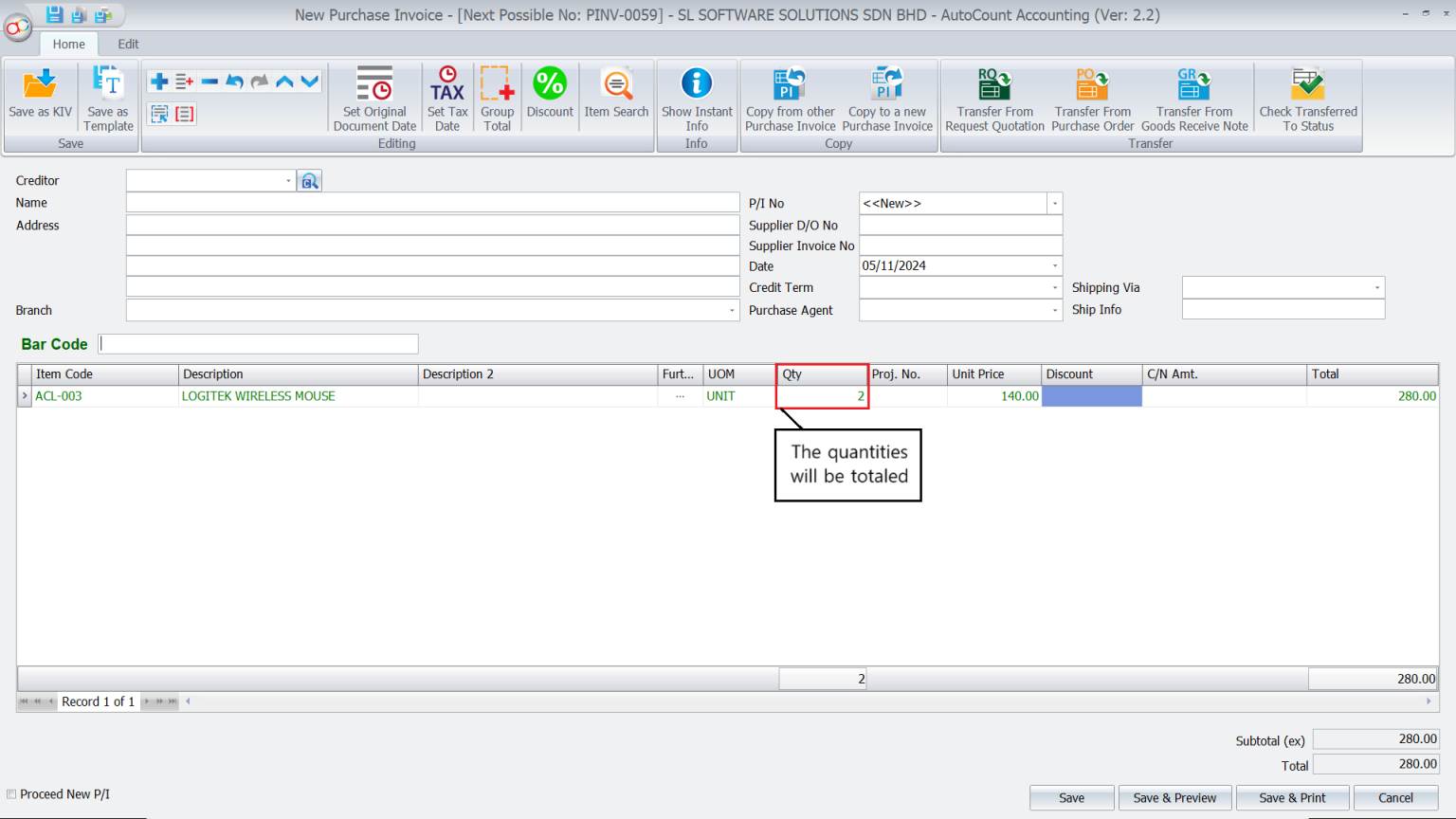This screenshot has width=1456, height=819.
Task: Open the Date picker dropdown
Action: [1054, 265]
